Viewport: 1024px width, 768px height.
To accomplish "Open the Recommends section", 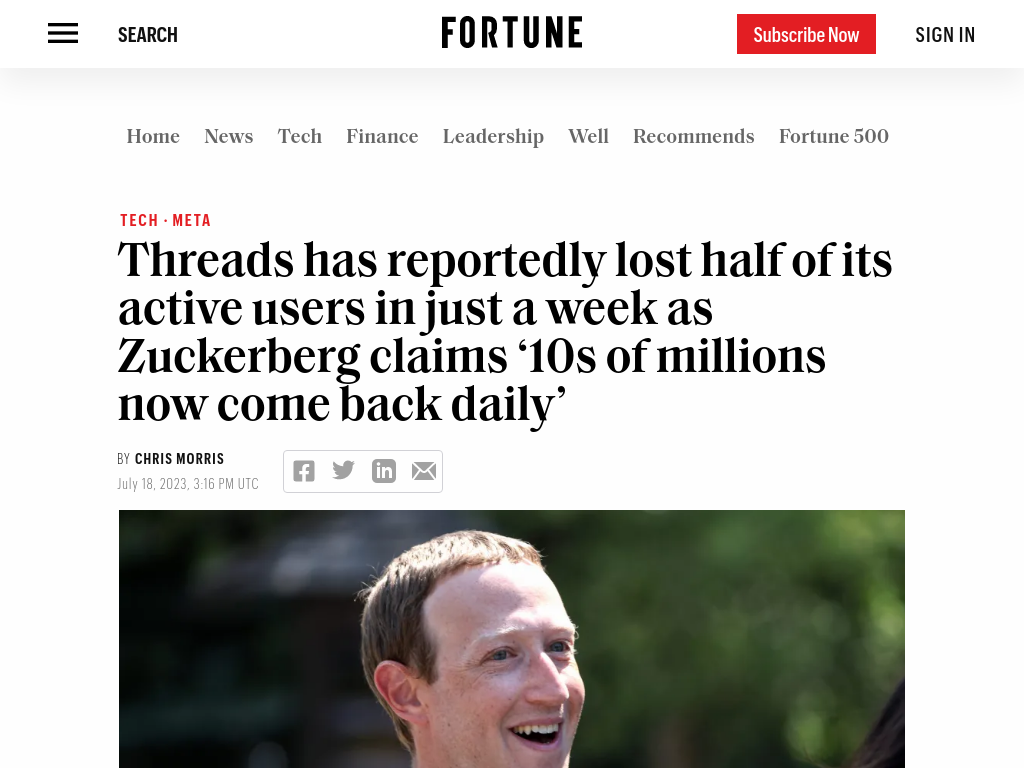I will pyautogui.click(x=694, y=137).
